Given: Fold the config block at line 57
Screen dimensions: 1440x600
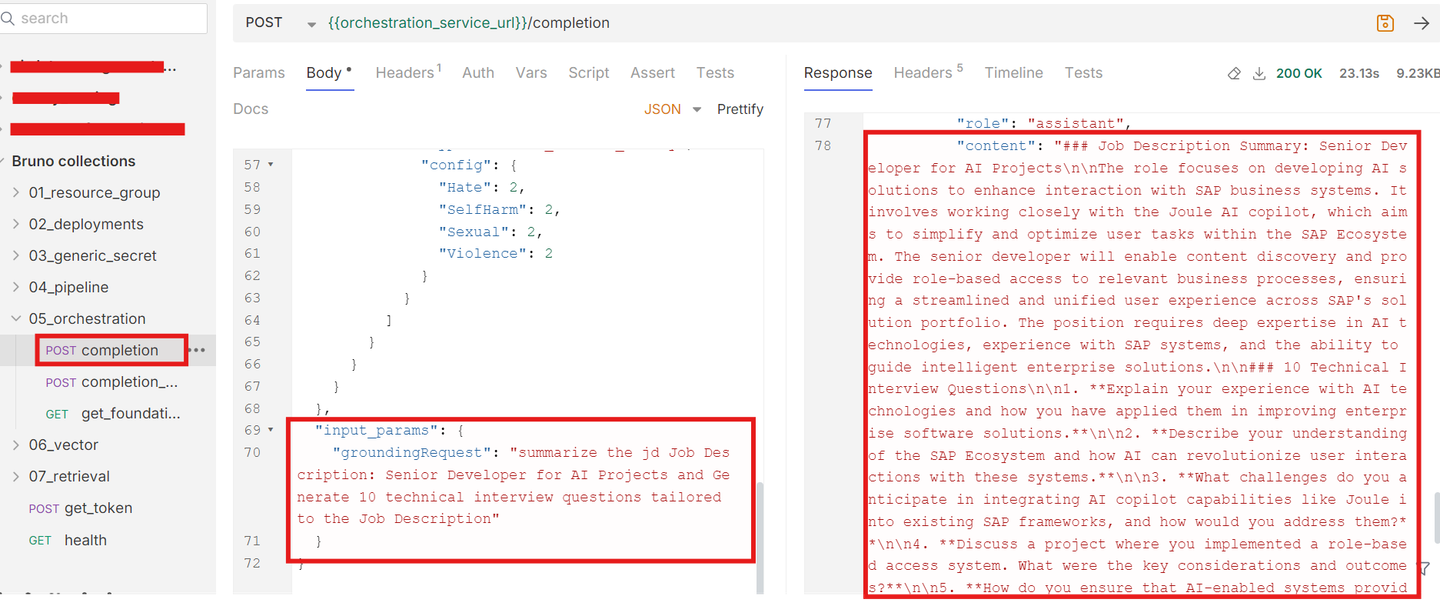Looking at the screenshot, I should (271, 165).
